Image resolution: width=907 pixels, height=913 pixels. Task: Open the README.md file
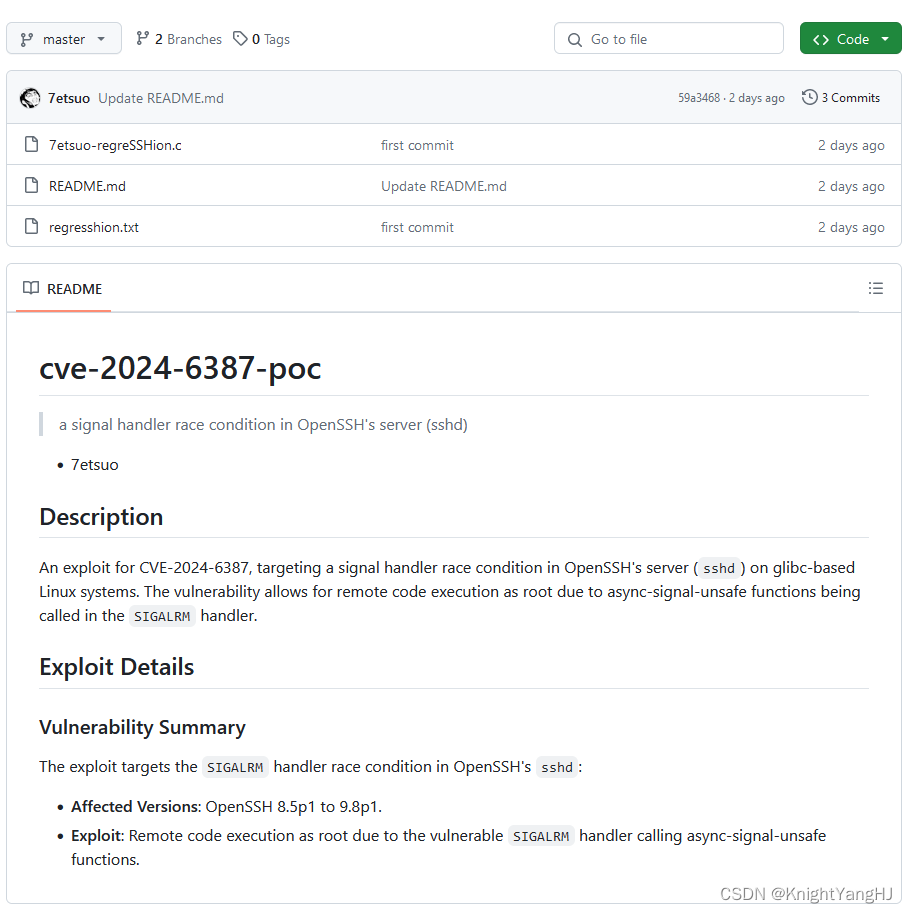click(x=87, y=186)
